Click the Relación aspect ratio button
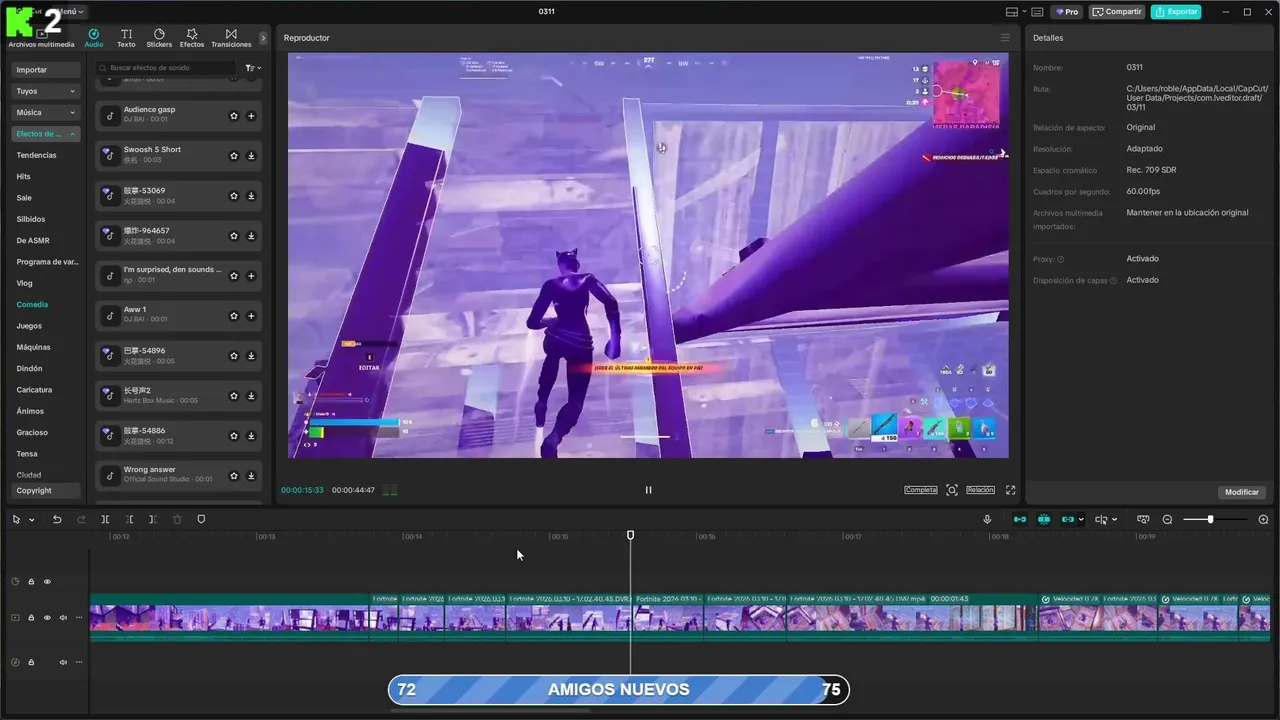 click(980, 490)
